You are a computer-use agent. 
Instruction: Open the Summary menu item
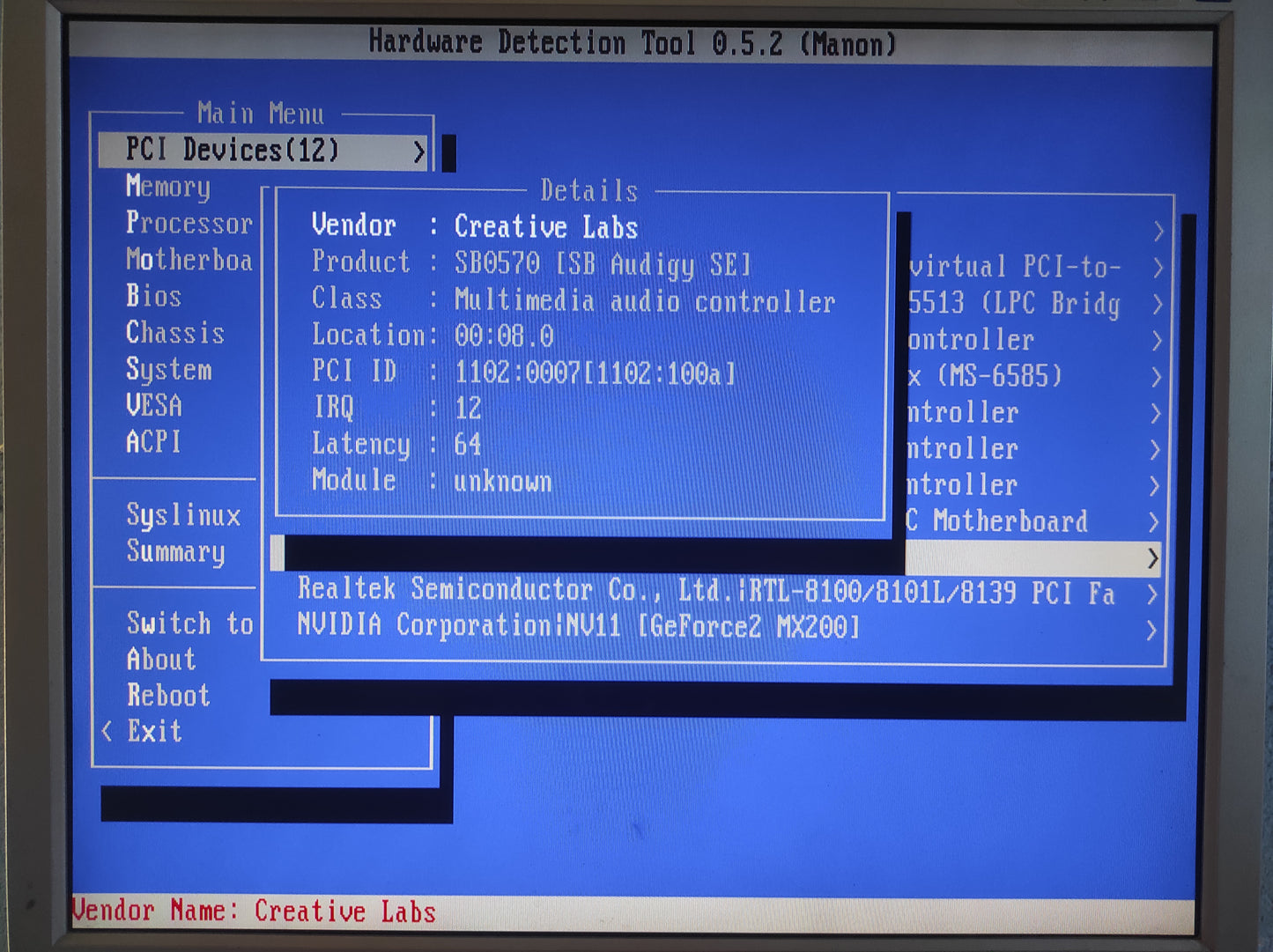pos(175,551)
